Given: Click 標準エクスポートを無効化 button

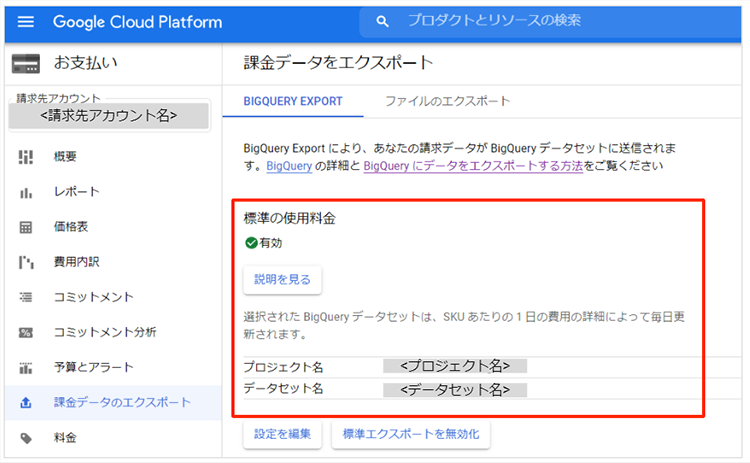Looking at the screenshot, I should [411, 434].
